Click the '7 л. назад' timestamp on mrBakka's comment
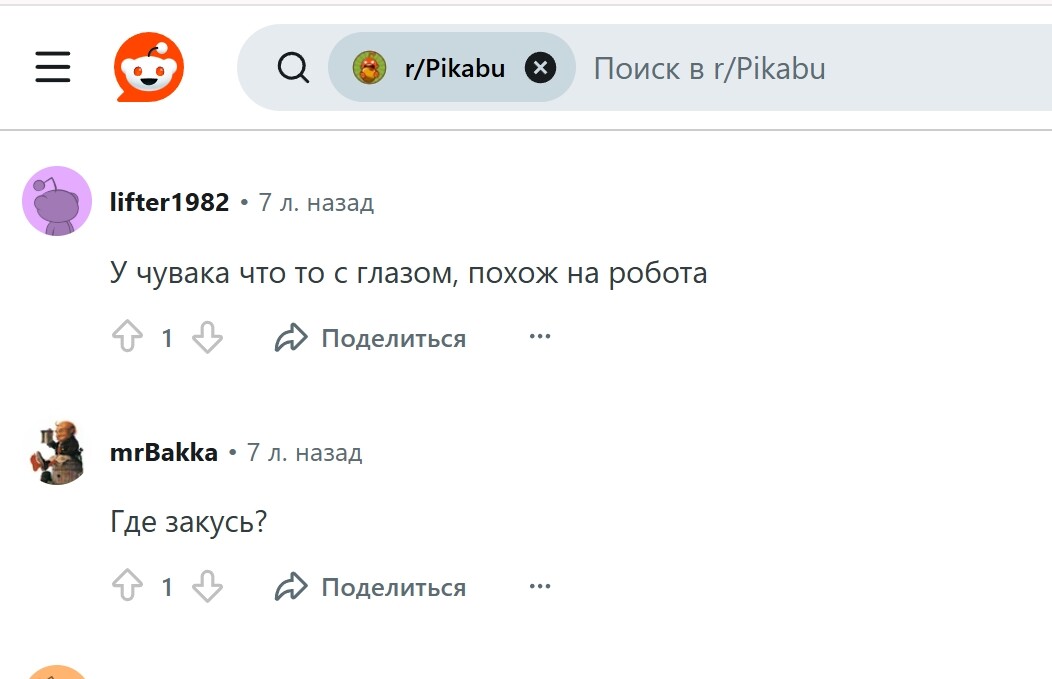The width and height of the screenshot is (1052, 679). tap(304, 452)
